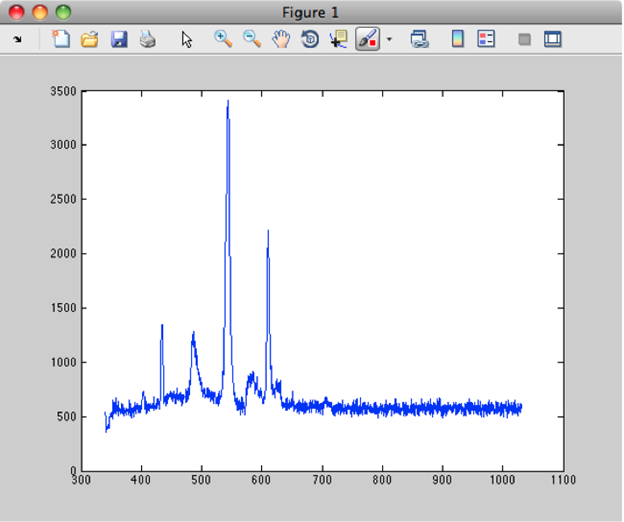The width and height of the screenshot is (624, 522).
Task: Print the figure using the printer icon
Action: click(x=148, y=39)
